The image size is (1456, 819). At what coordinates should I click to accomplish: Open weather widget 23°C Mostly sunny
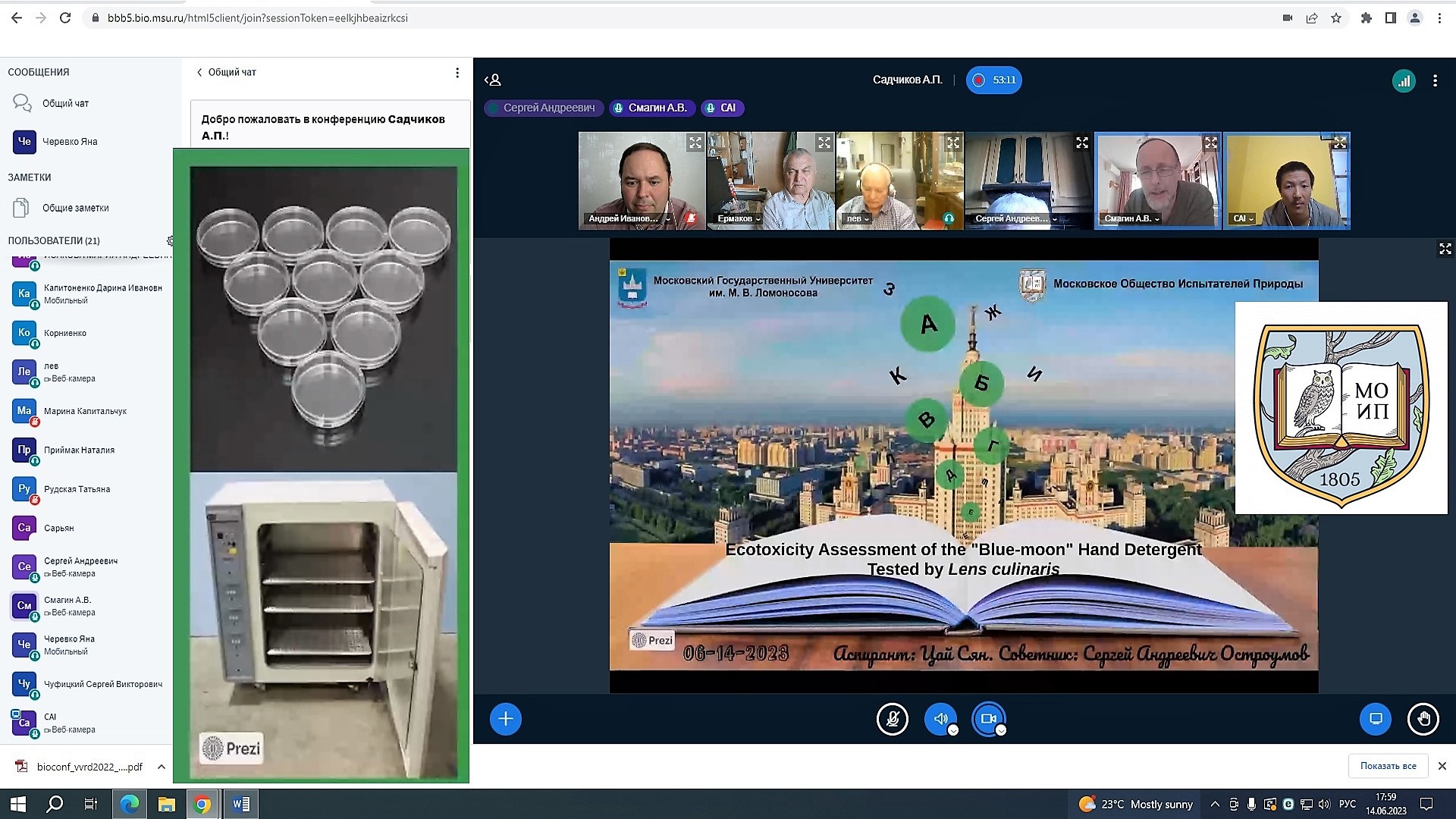coord(1136,804)
